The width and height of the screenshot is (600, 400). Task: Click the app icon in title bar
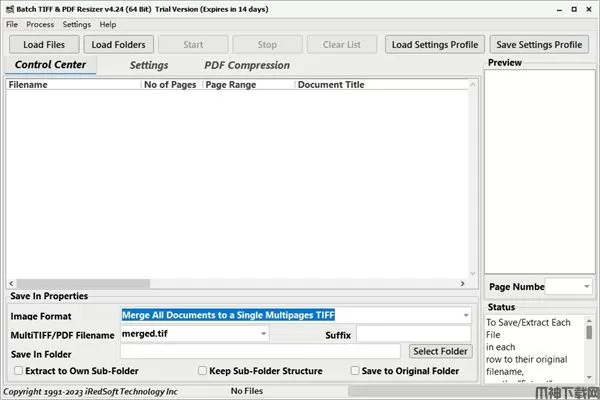tap(10, 9)
